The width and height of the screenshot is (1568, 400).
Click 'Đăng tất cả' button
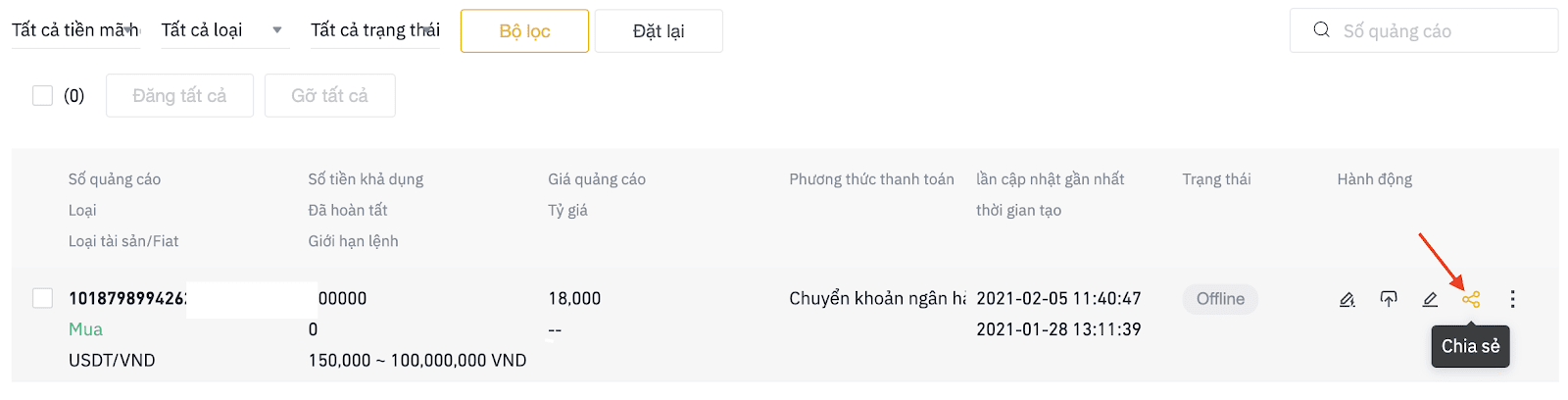pyautogui.click(x=179, y=95)
